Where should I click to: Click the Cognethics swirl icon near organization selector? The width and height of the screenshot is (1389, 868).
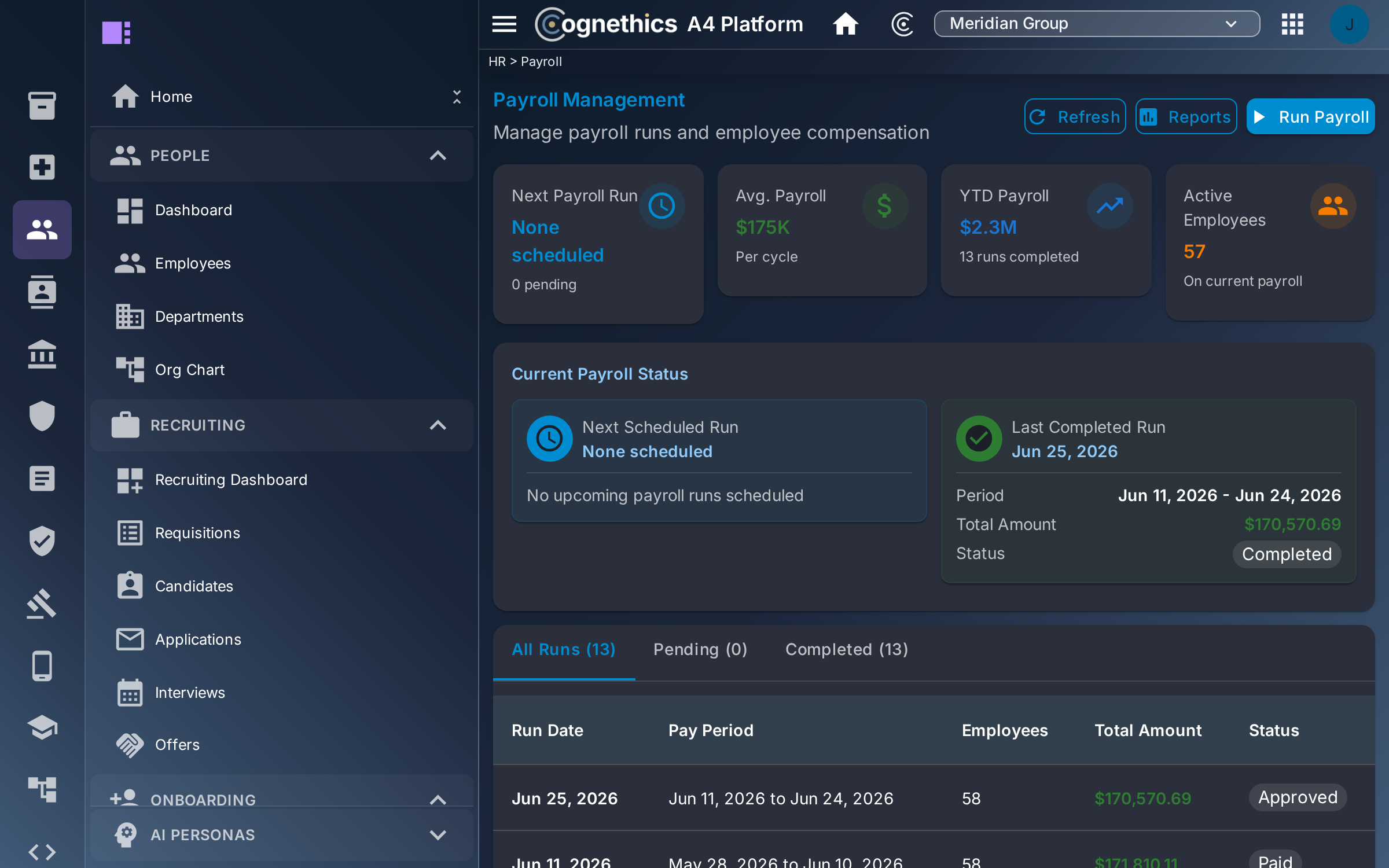(x=902, y=24)
